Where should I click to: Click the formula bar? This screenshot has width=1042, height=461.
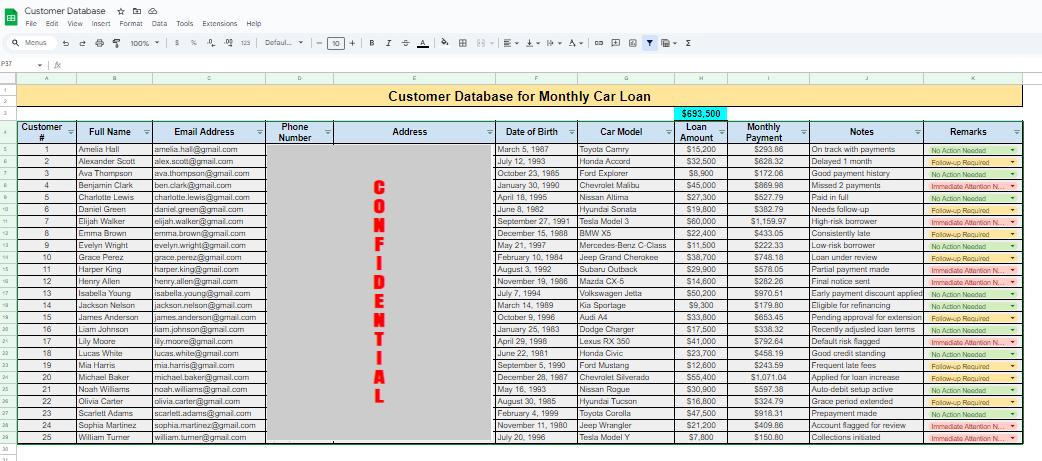(x=552, y=65)
